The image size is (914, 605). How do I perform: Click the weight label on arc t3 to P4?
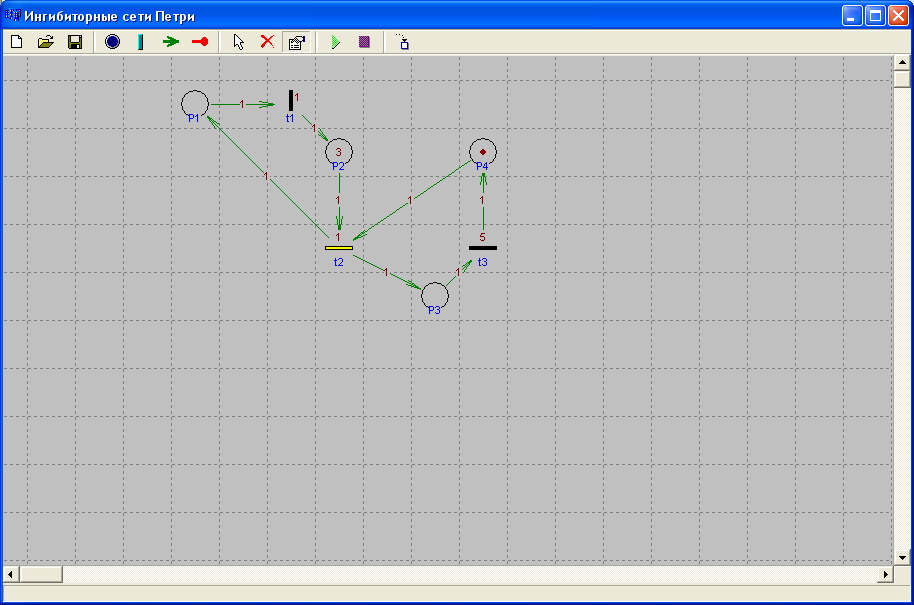pos(482,201)
